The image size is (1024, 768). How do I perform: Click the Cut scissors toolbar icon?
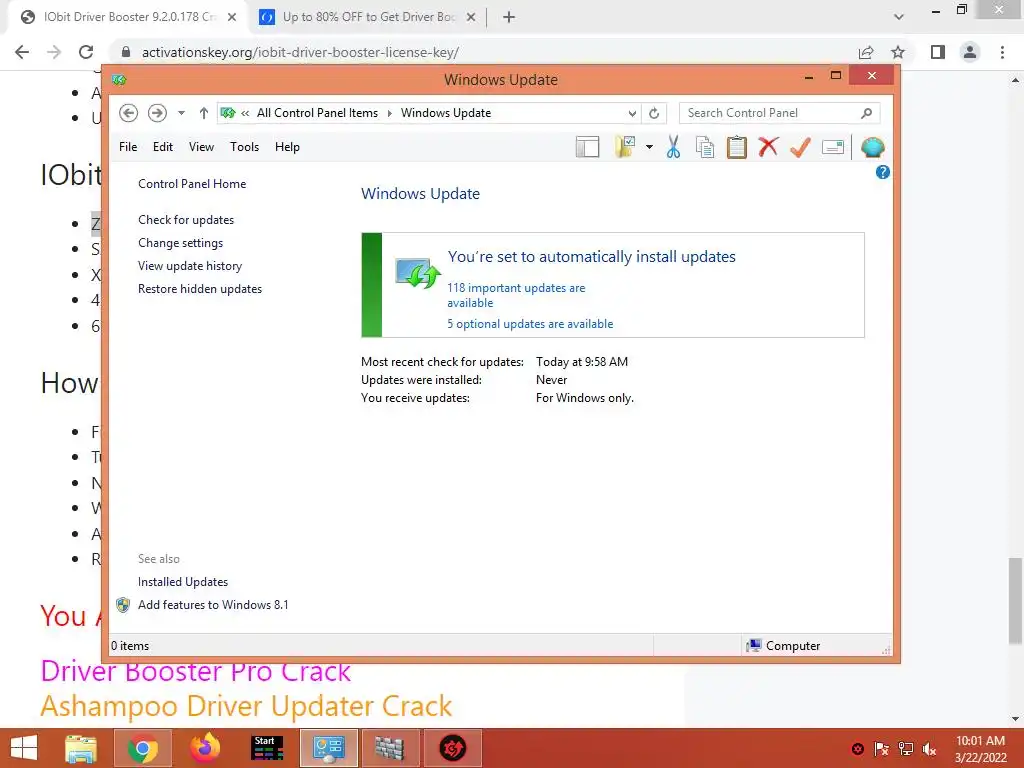(673, 147)
